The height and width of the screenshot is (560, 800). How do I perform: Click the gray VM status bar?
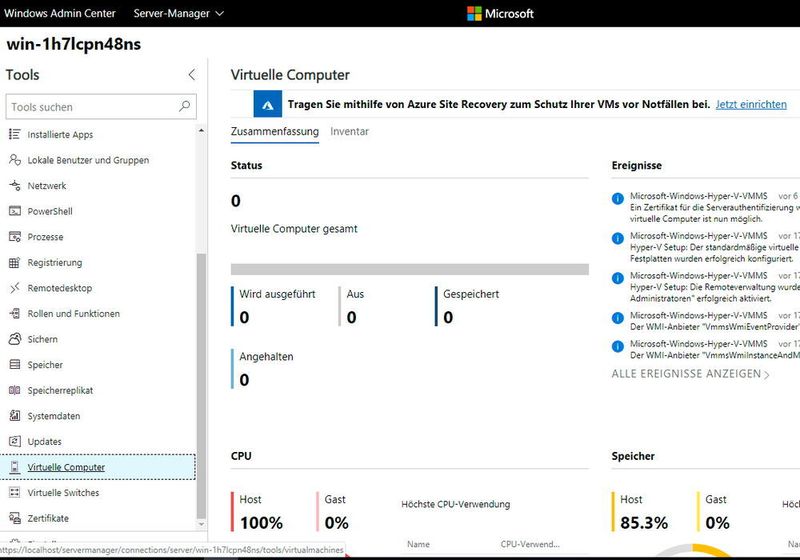click(410, 269)
